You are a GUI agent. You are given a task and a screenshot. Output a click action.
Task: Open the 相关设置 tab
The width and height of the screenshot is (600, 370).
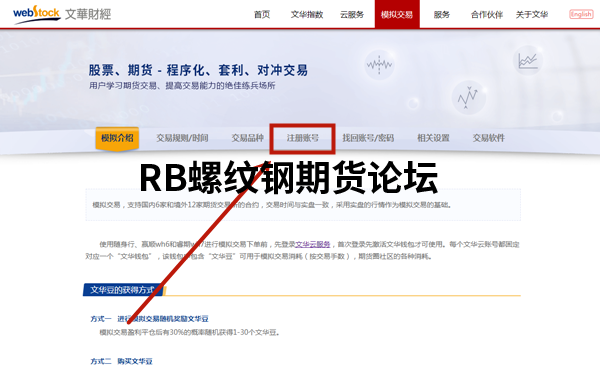433,138
